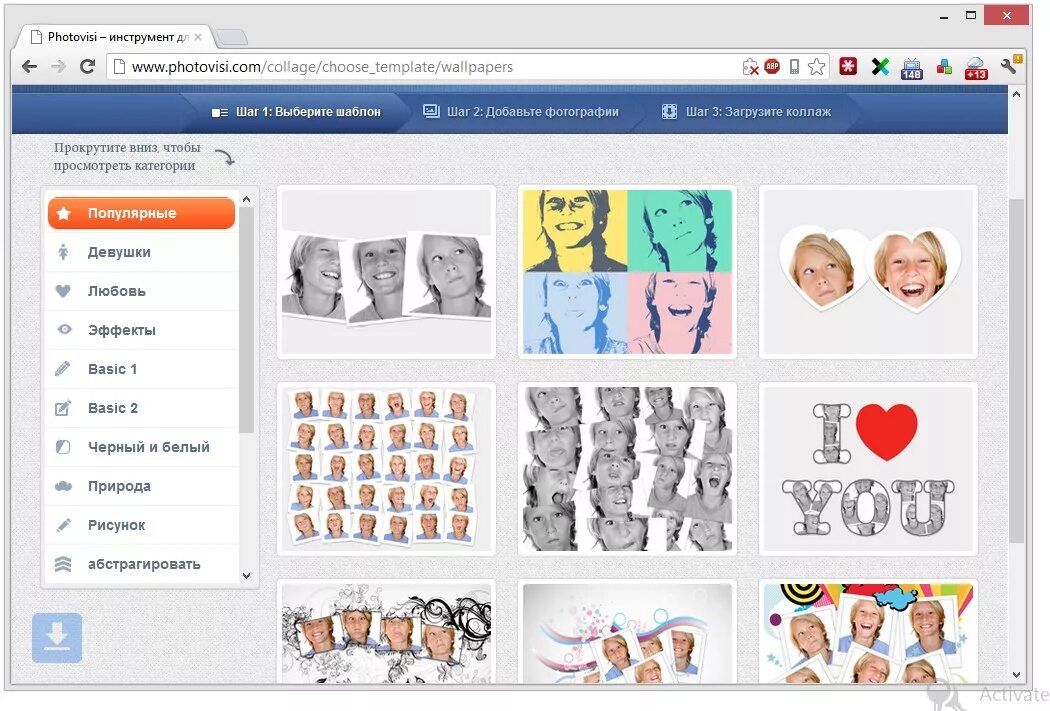This screenshot has height=711, width=1050.
Task: Choose the colorful cartoon polaroid template
Action: [869, 631]
